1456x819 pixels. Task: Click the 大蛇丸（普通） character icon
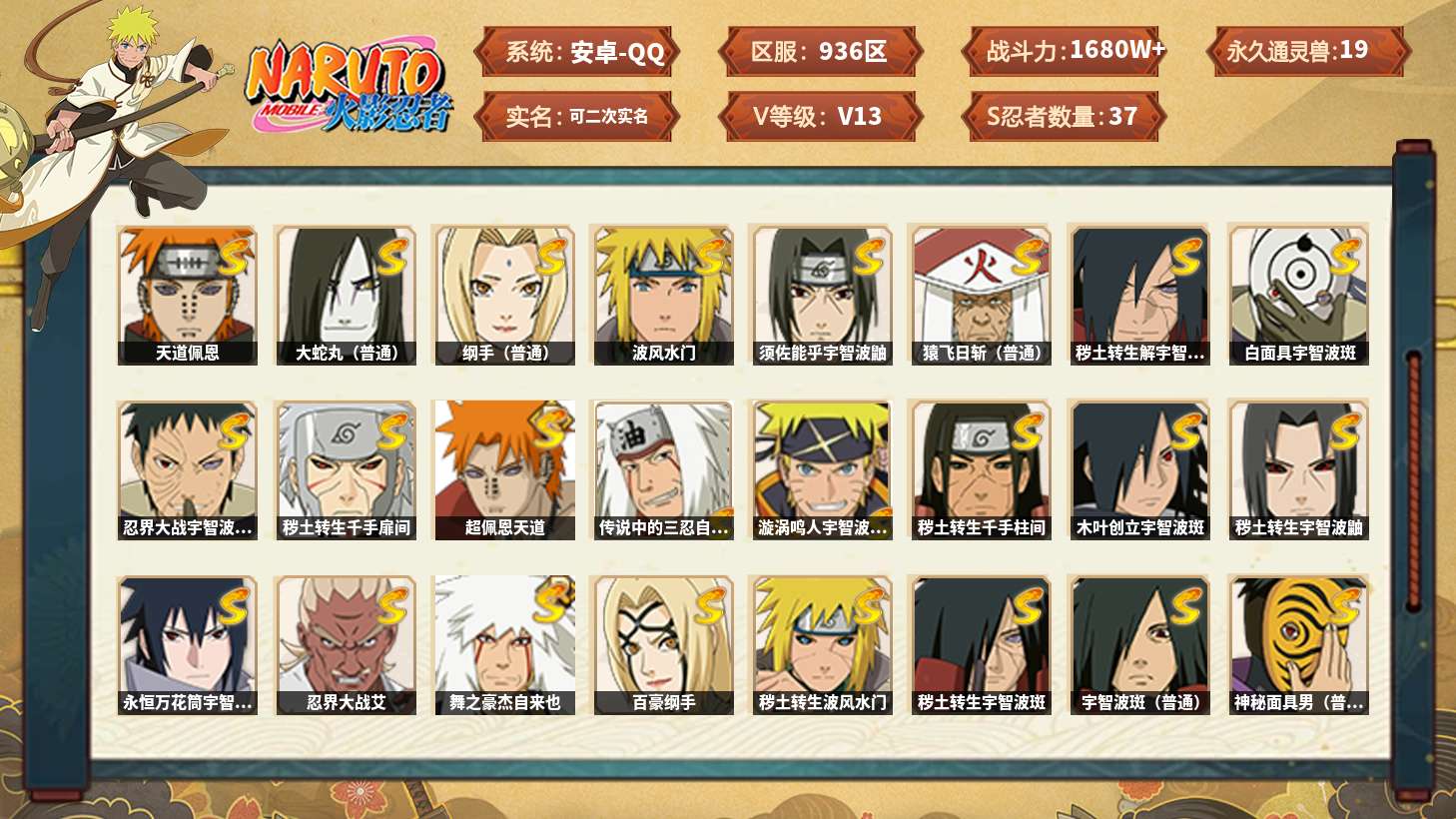(x=346, y=295)
